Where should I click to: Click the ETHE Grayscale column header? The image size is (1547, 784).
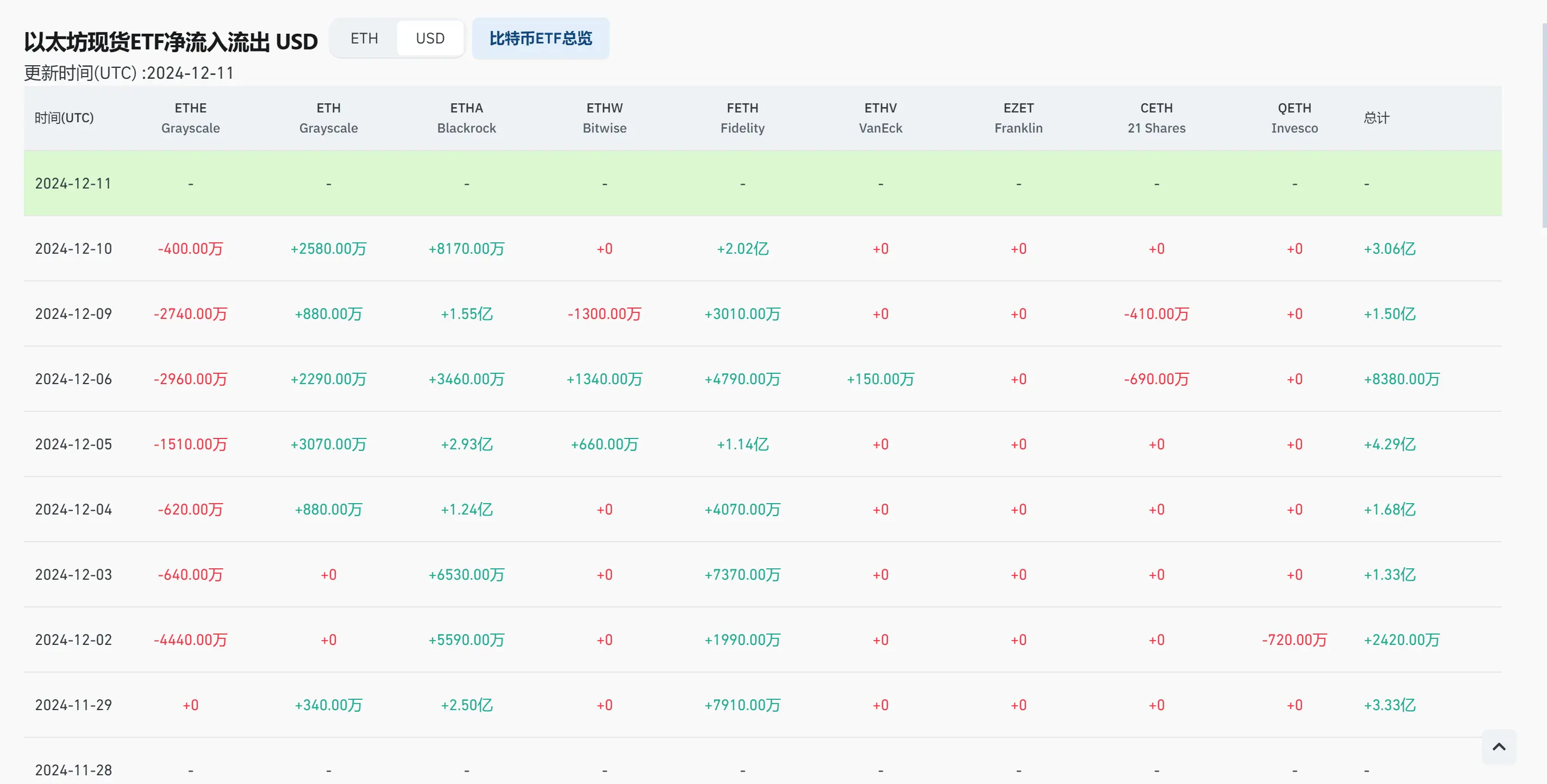(190, 118)
